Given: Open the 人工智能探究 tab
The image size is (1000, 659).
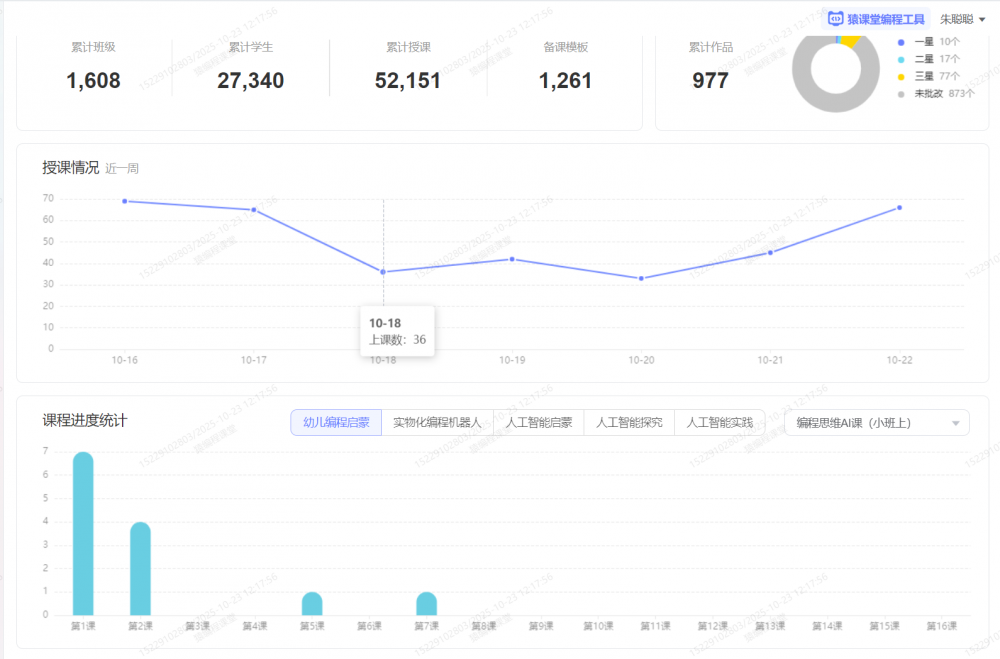Looking at the screenshot, I should pyautogui.click(x=629, y=423).
